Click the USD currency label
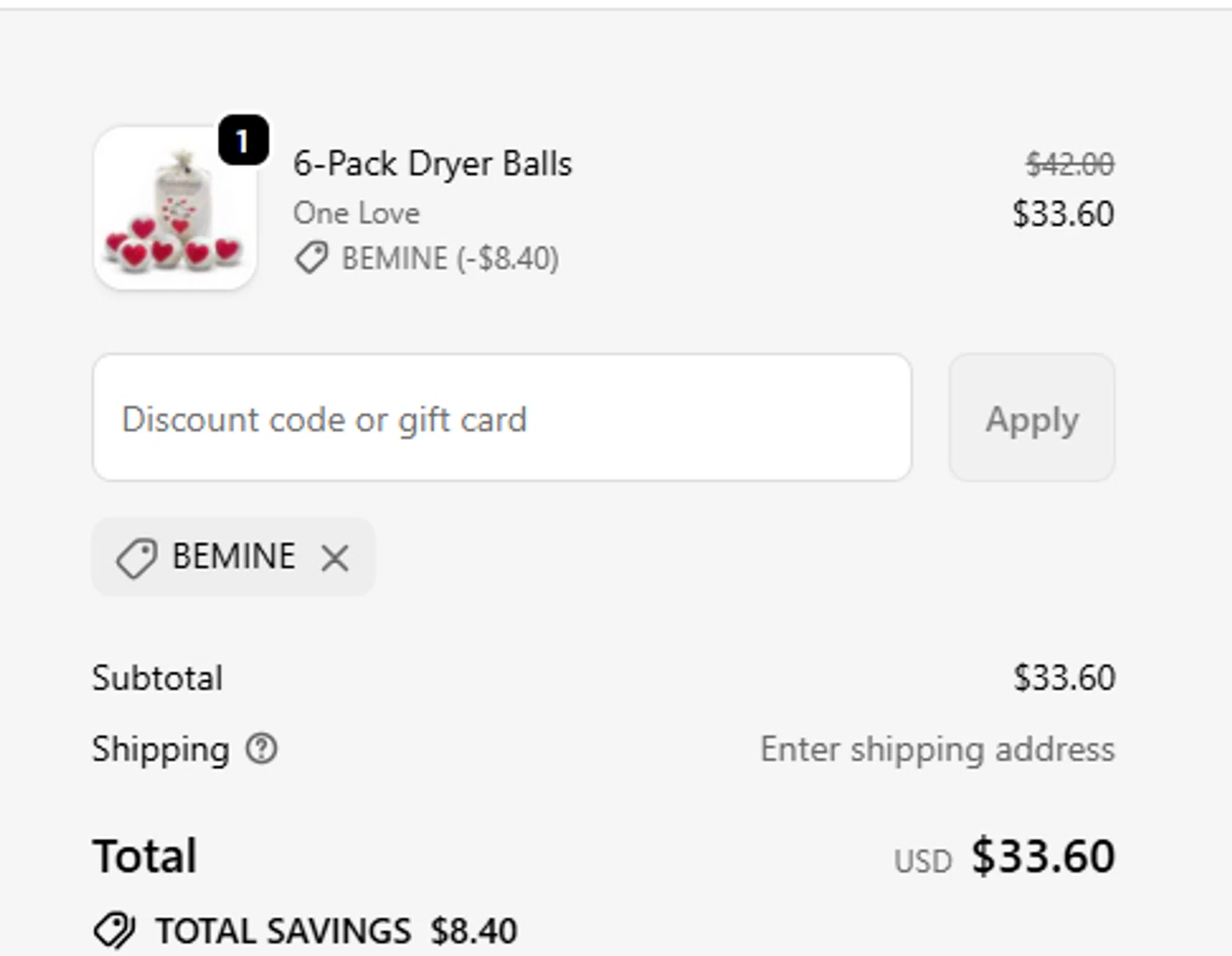The height and width of the screenshot is (956, 1232). (922, 862)
